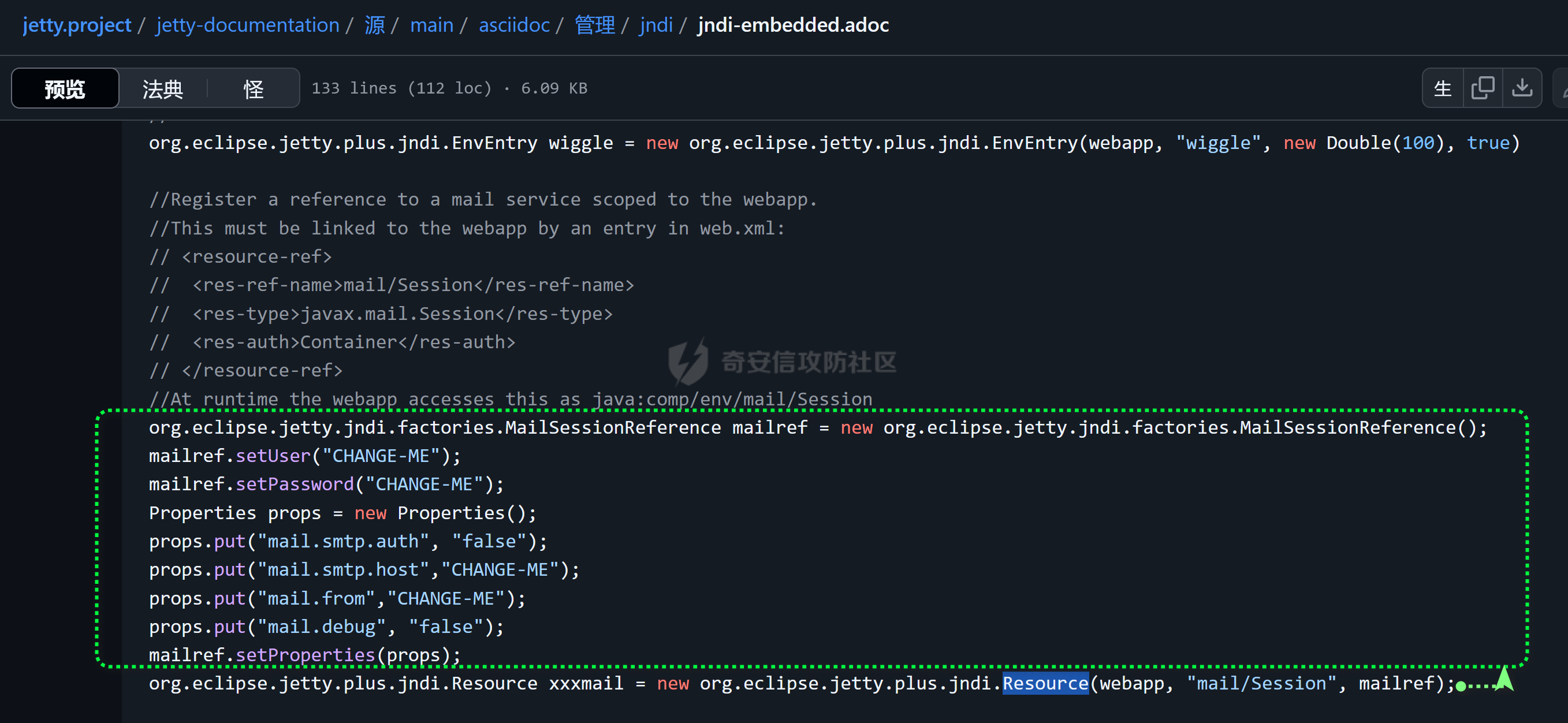
Task: Copy raw file contents icon
Action: coord(1482,88)
